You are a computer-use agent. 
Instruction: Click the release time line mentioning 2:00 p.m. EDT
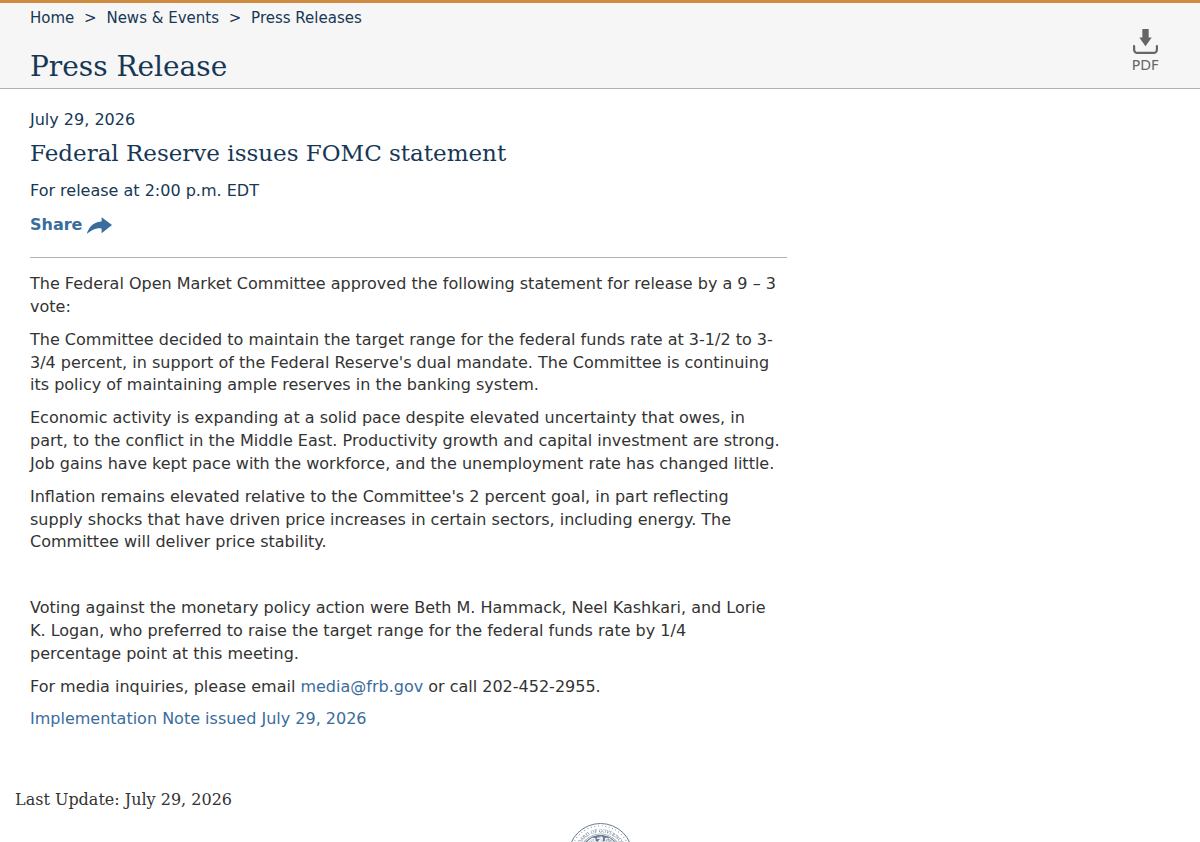[144, 190]
